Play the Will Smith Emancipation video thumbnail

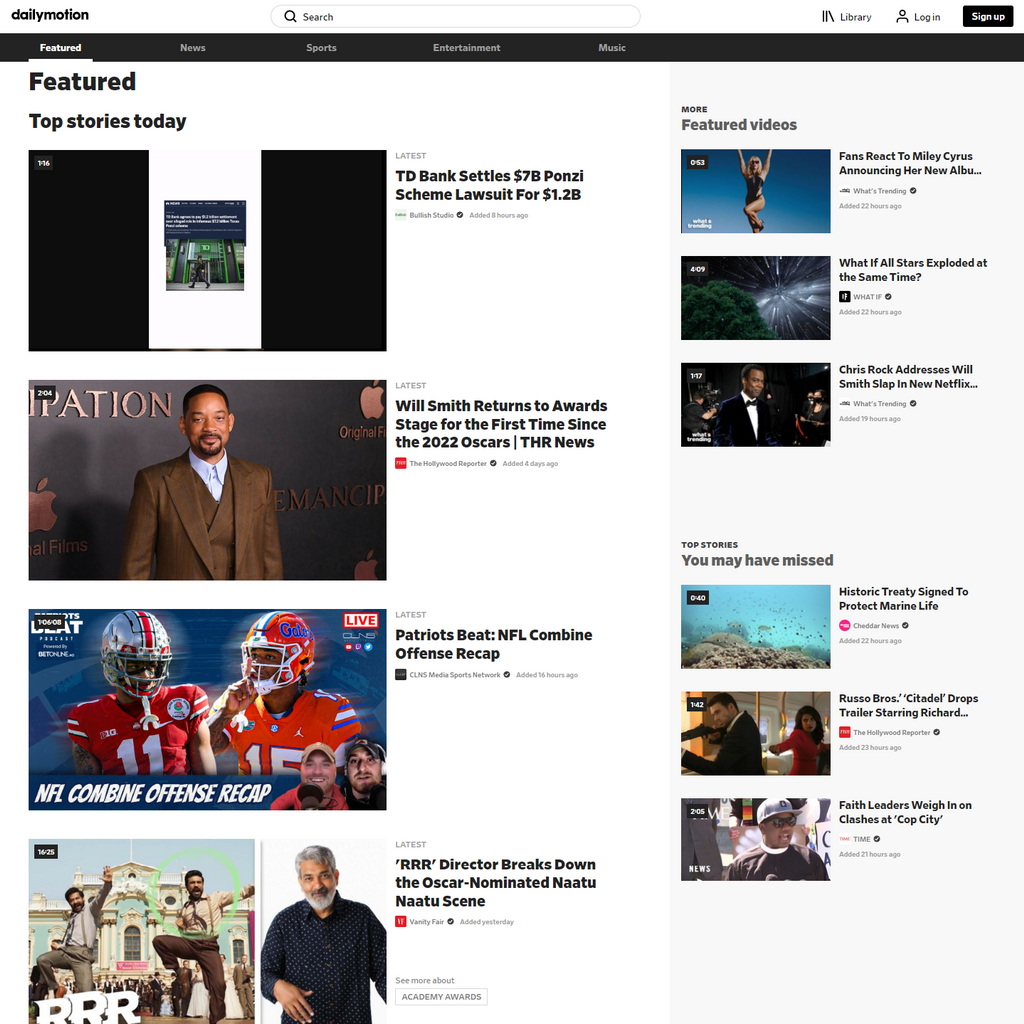pos(208,480)
